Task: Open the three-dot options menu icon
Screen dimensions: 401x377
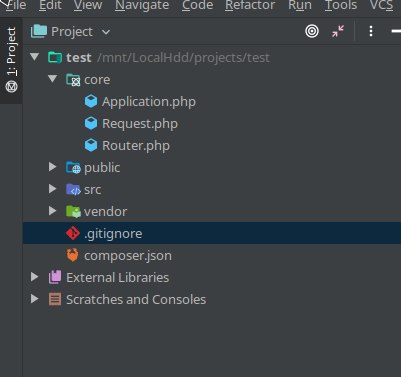Action: click(371, 31)
